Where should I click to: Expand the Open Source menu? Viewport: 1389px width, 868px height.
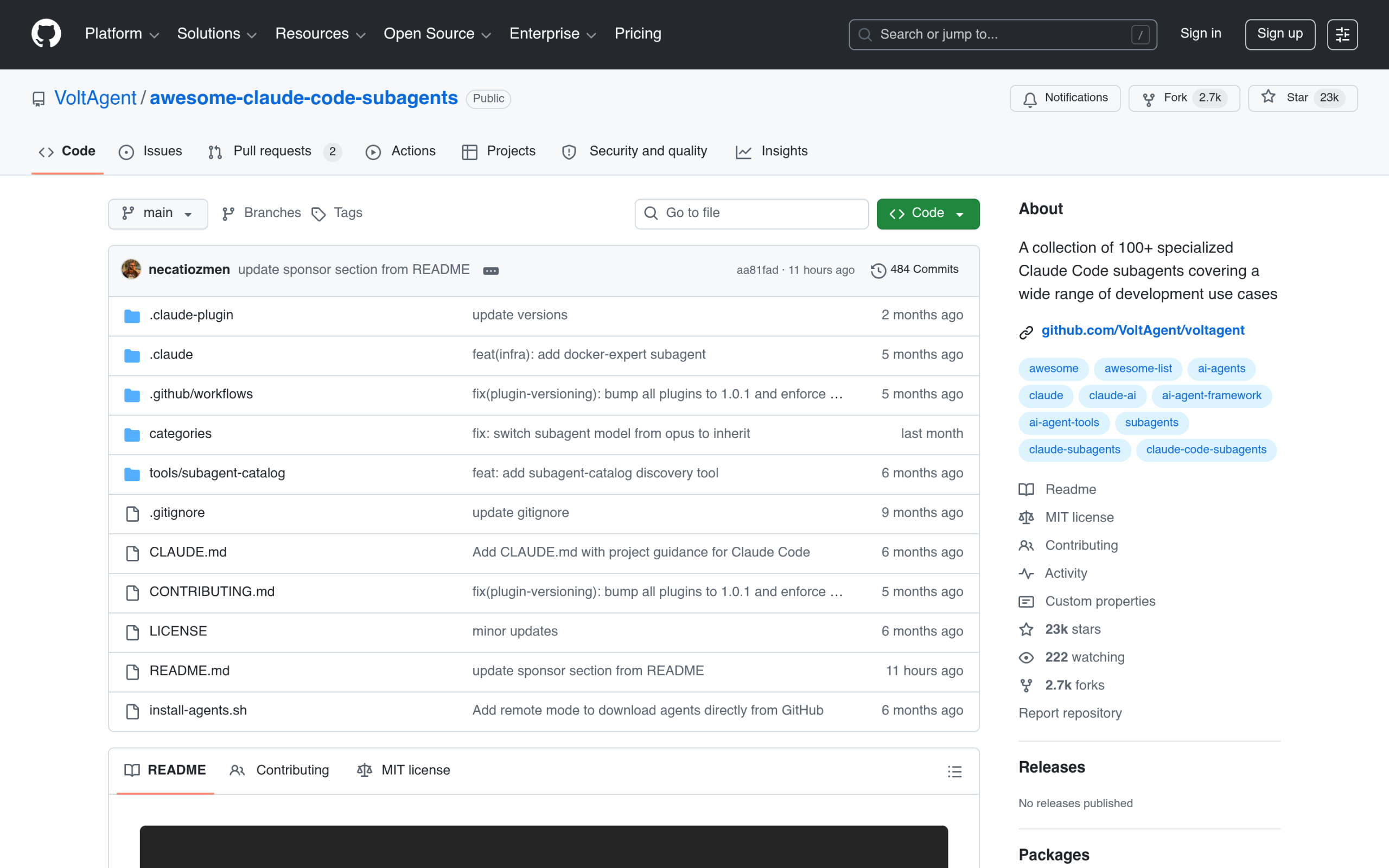[x=437, y=34]
